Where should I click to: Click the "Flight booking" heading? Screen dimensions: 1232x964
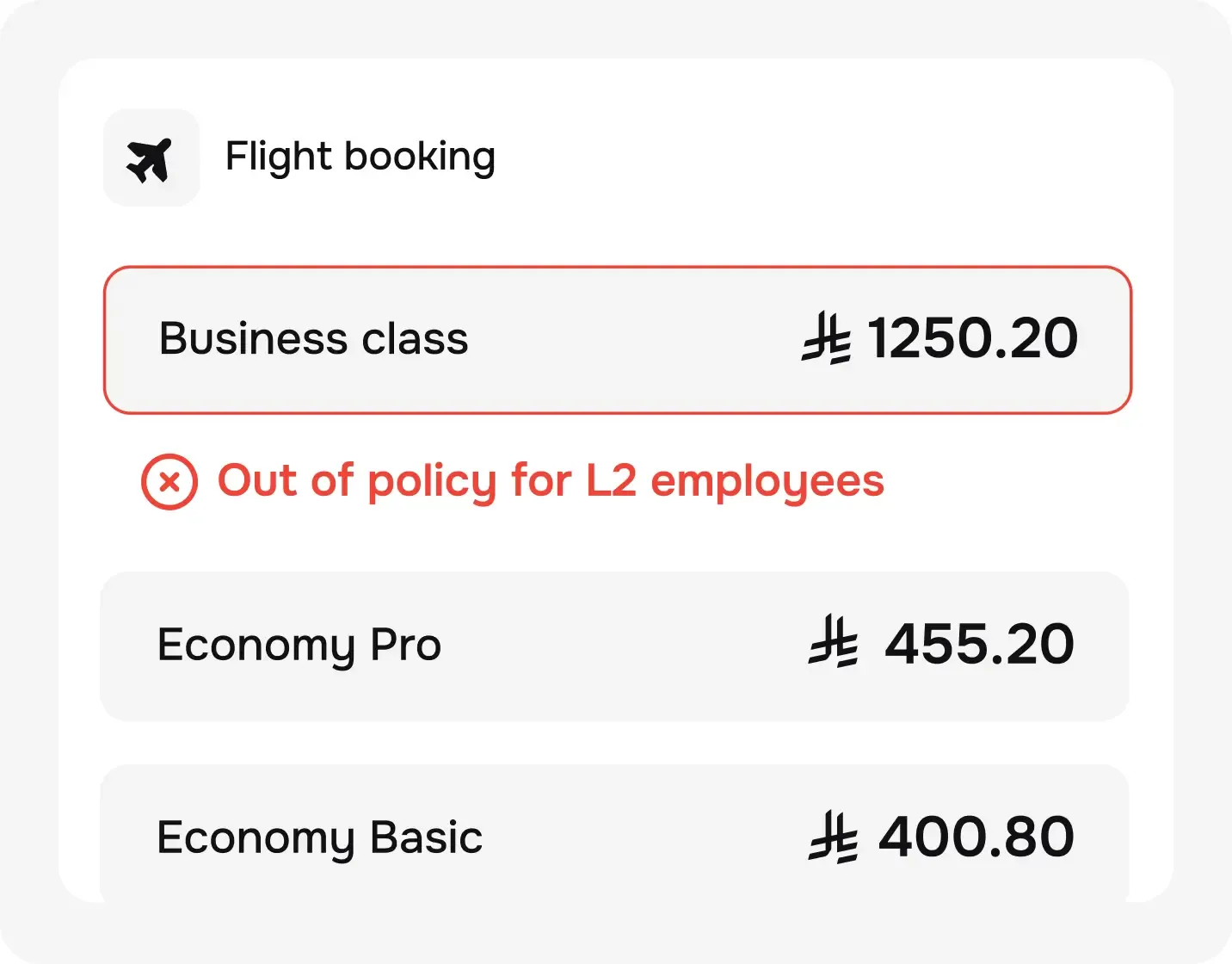coord(360,158)
